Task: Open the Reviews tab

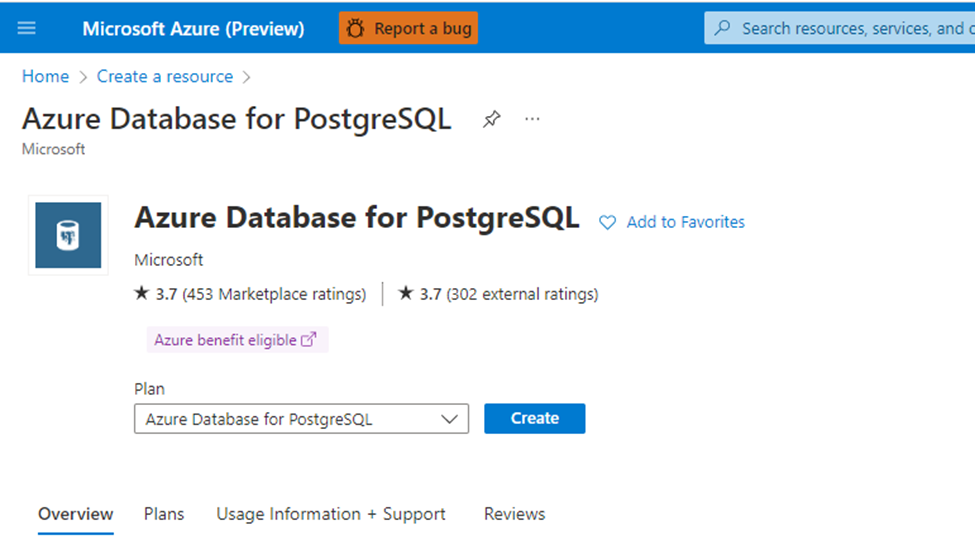Action: tap(515, 514)
